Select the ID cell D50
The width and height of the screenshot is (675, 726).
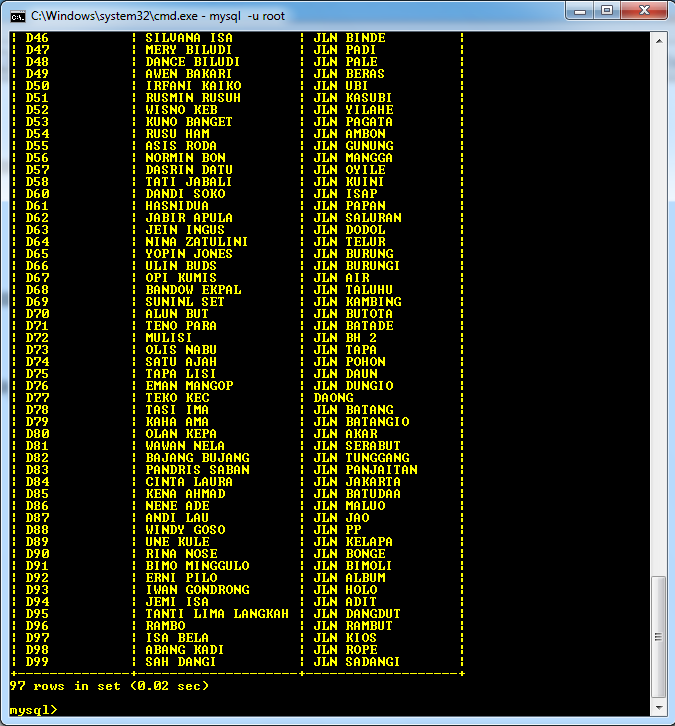37,86
